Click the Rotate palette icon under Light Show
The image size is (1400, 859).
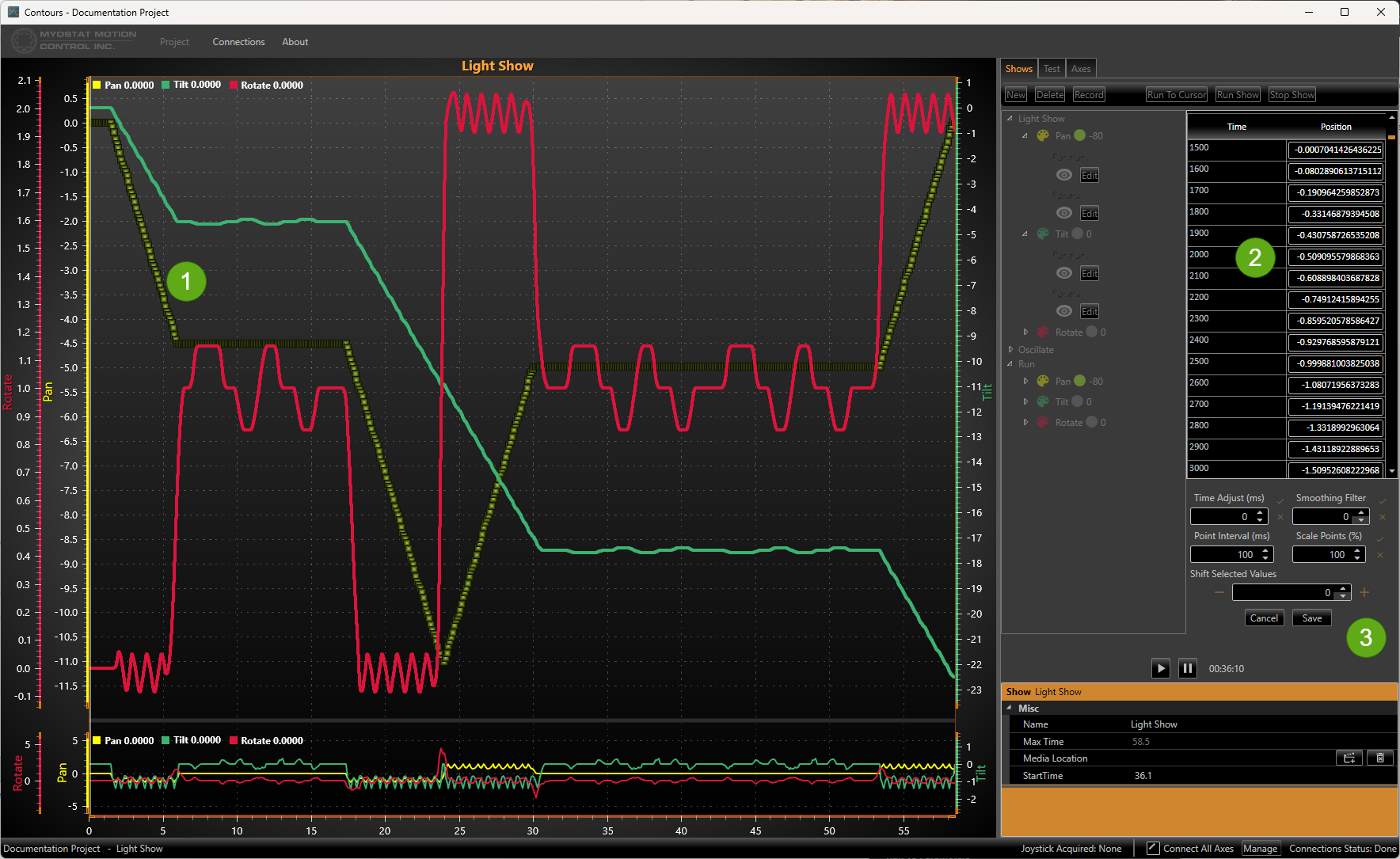pos(1043,332)
